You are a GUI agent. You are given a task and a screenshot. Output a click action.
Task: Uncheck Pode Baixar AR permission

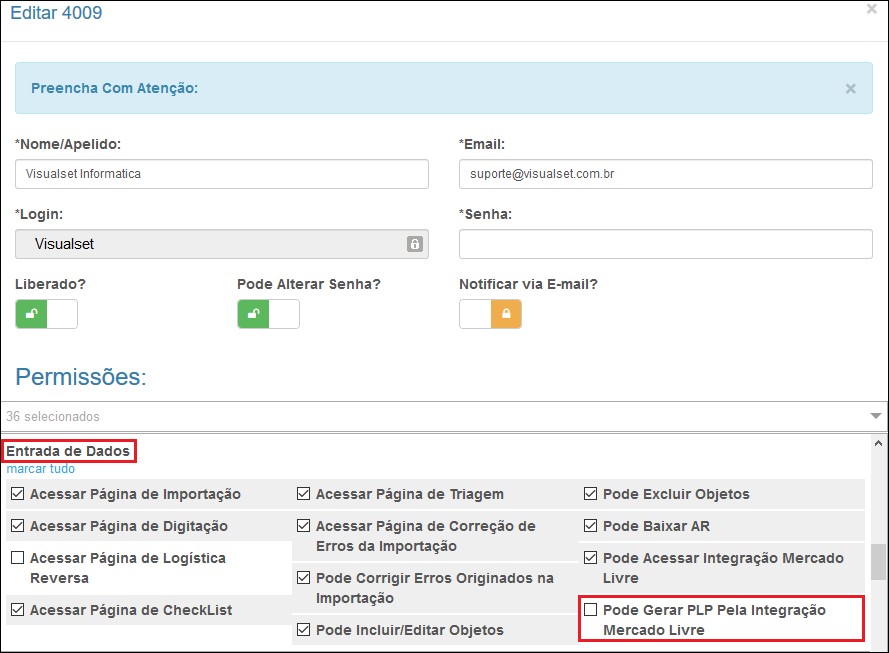tap(591, 526)
